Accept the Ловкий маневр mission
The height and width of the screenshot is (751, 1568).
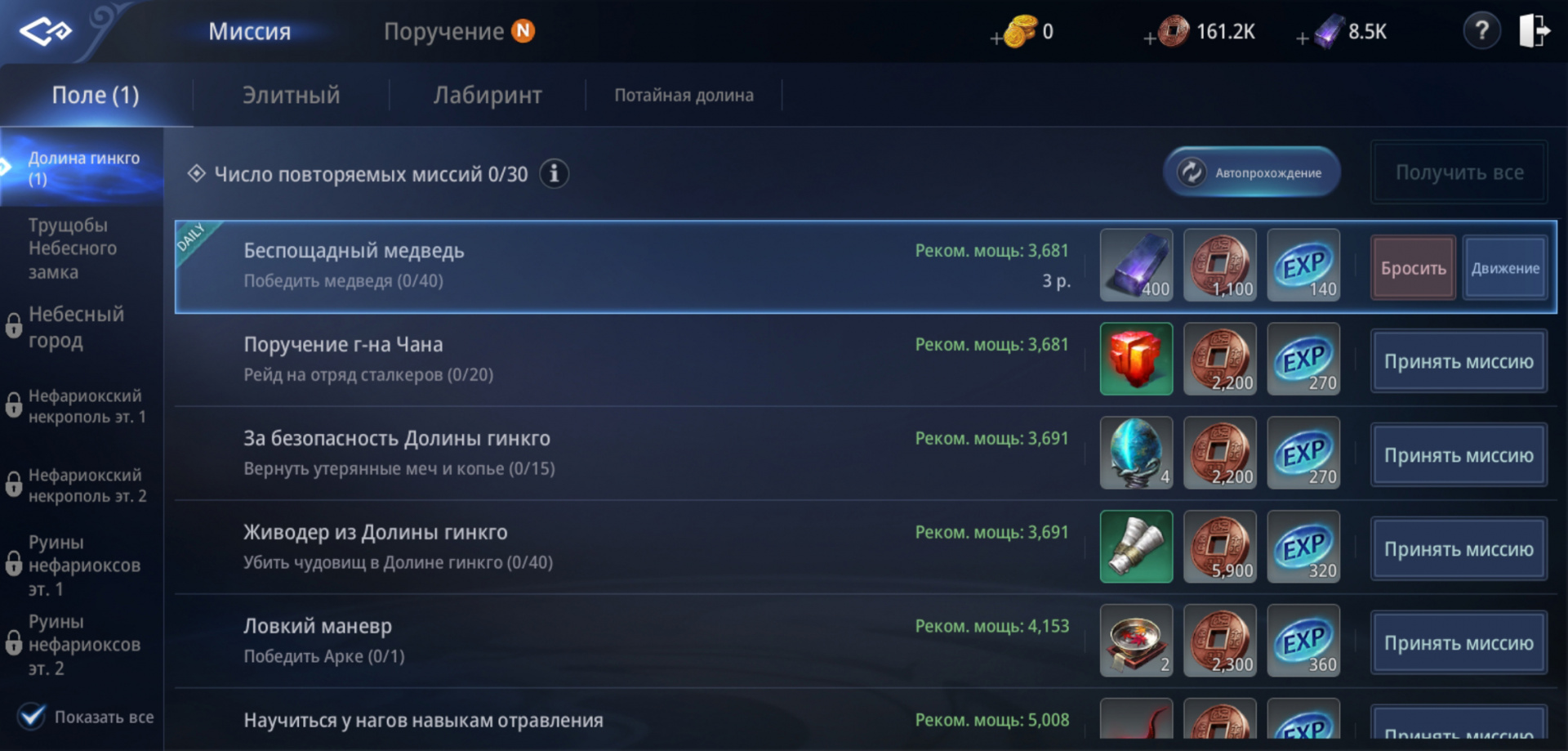pos(1459,643)
